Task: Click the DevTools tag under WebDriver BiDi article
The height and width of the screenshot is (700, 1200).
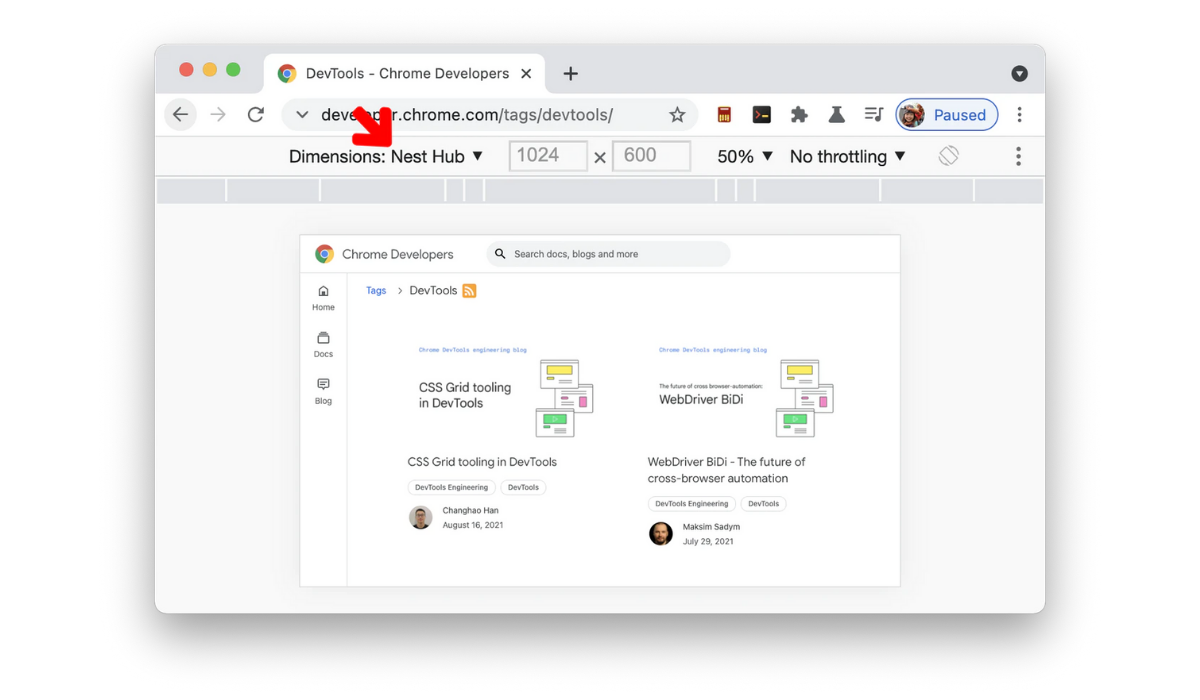Action: 763,504
